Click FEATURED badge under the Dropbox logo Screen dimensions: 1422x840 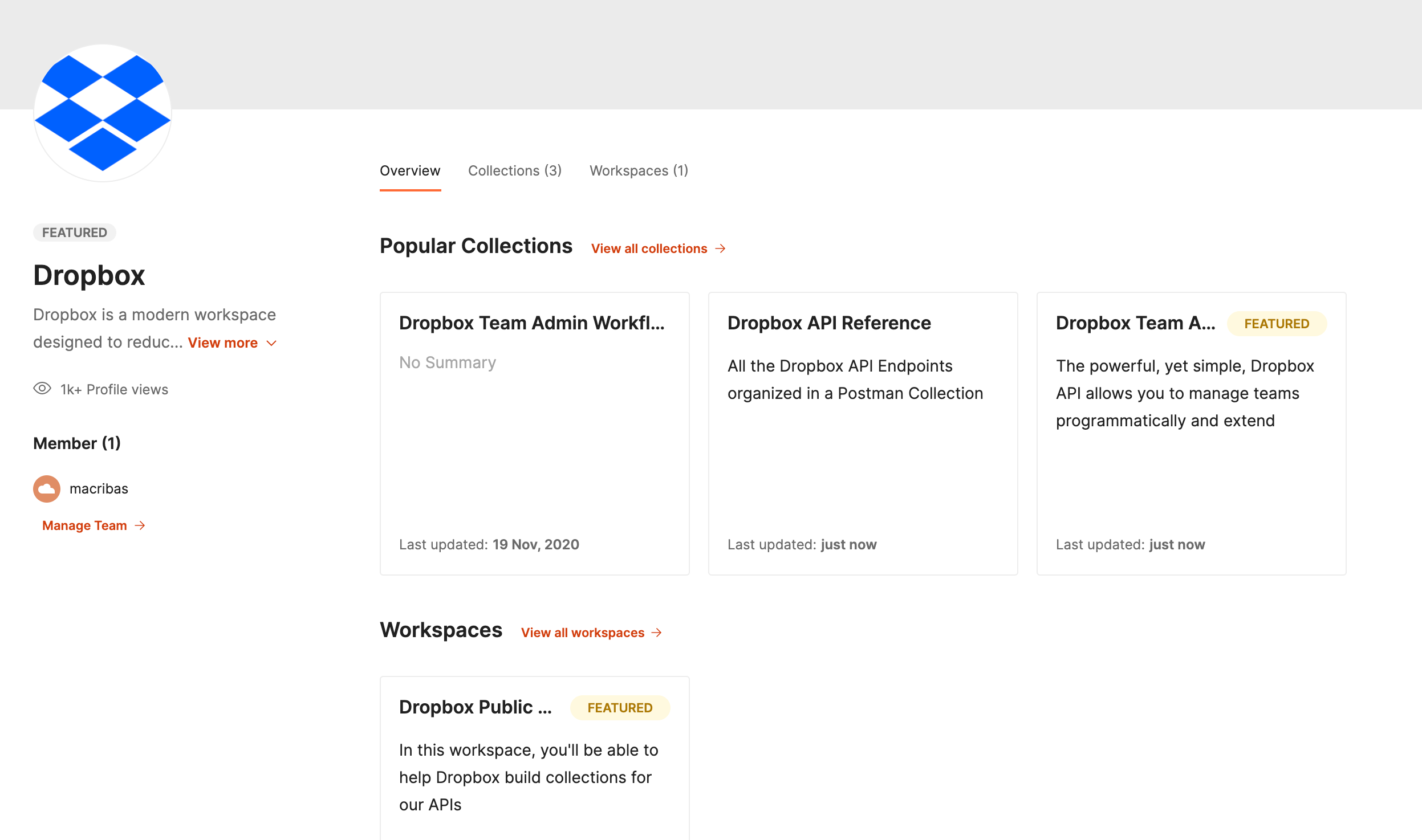pos(75,233)
